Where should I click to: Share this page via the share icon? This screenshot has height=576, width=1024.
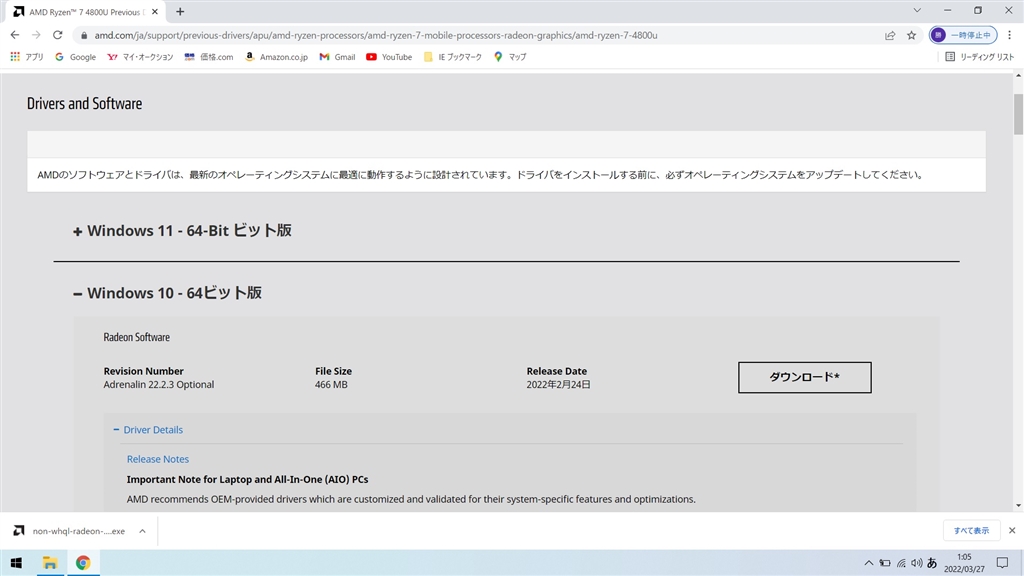(x=889, y=35)
